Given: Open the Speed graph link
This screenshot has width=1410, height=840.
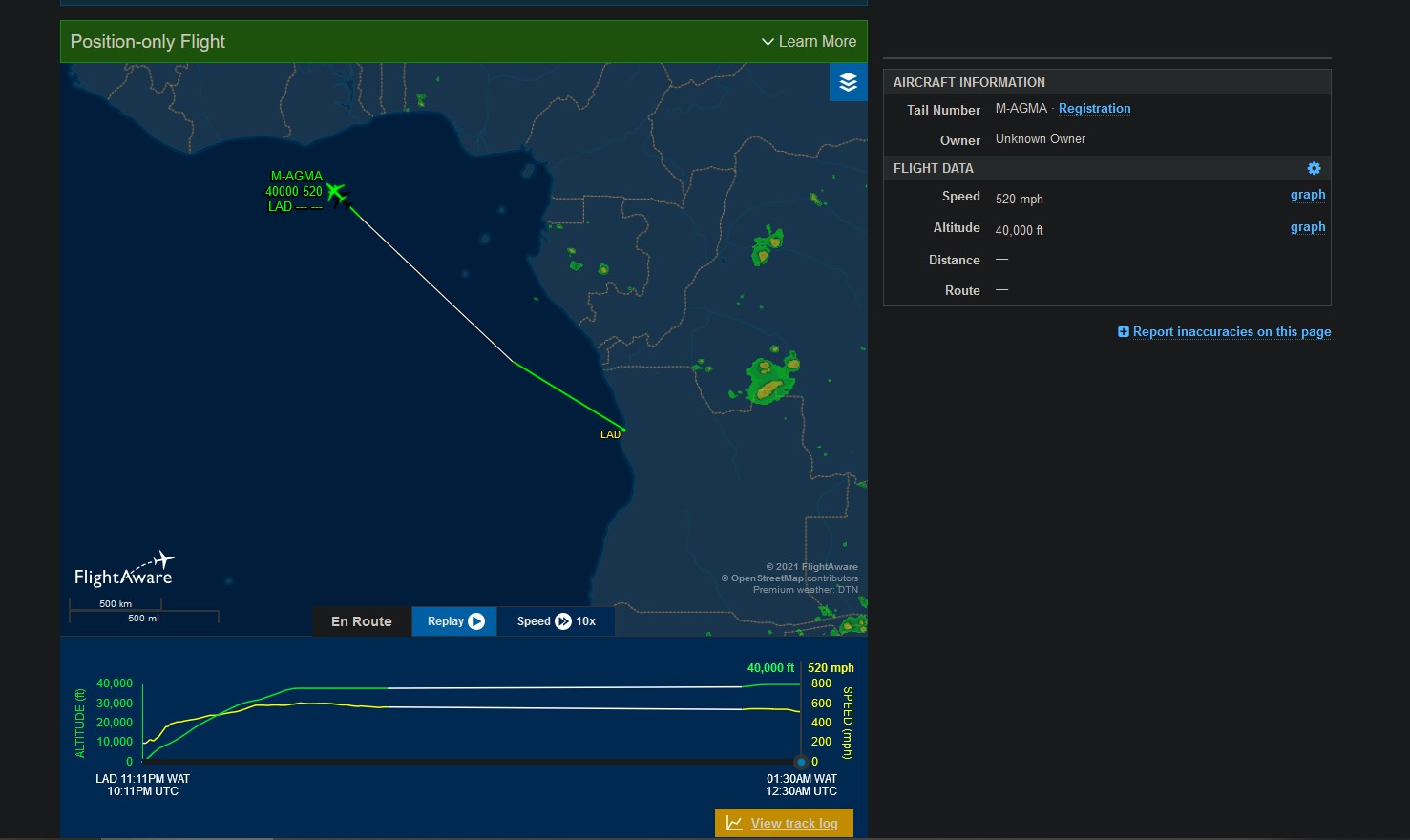Looking at the screenshot, I should tap(1308, 195).
